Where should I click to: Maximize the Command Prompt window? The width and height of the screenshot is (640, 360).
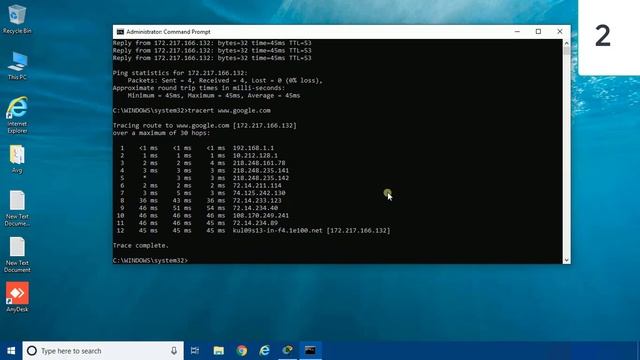(538, 32)
